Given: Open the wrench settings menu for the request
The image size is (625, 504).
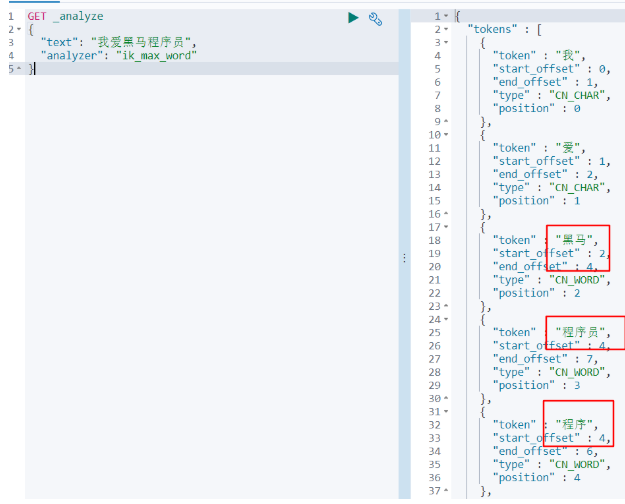Looking at the screenshot, I should (375, 19).
